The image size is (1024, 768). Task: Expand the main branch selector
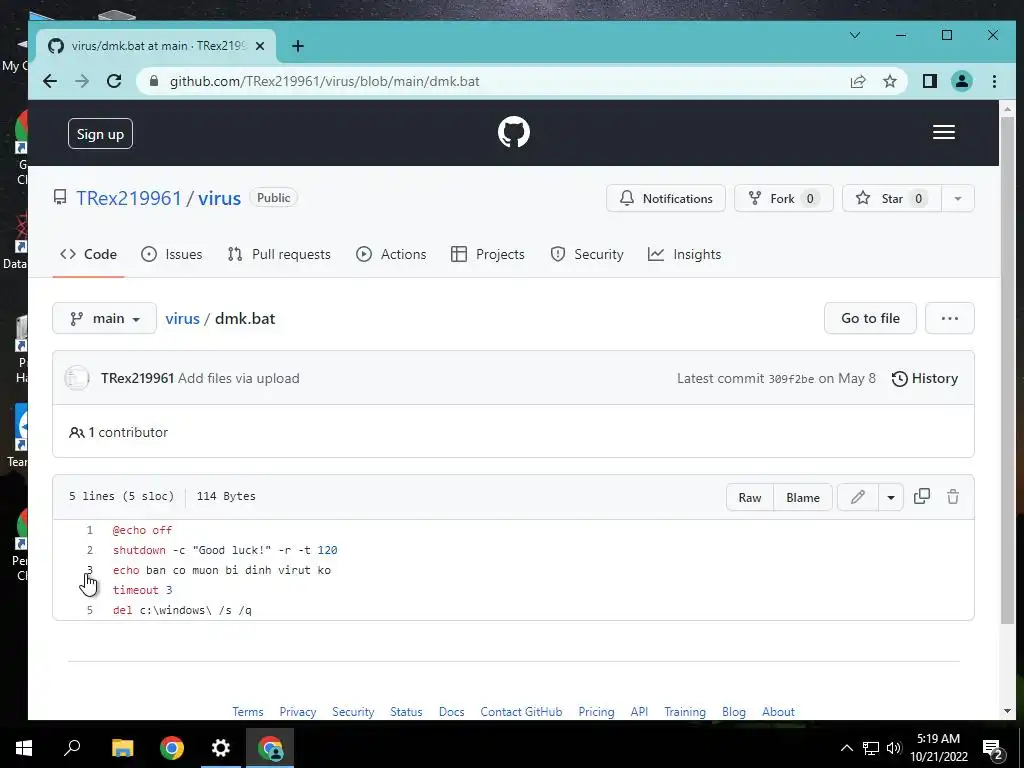click(104, 318)
